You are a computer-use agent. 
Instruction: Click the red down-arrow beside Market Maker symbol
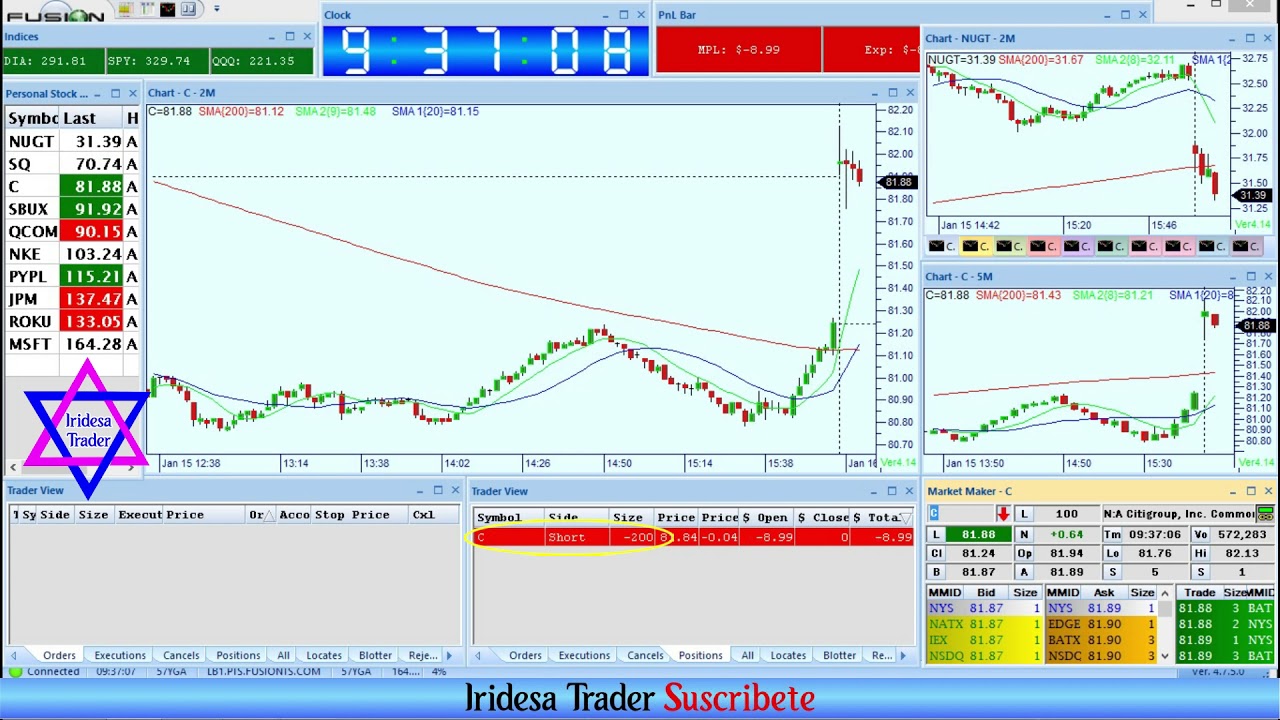1003,514
